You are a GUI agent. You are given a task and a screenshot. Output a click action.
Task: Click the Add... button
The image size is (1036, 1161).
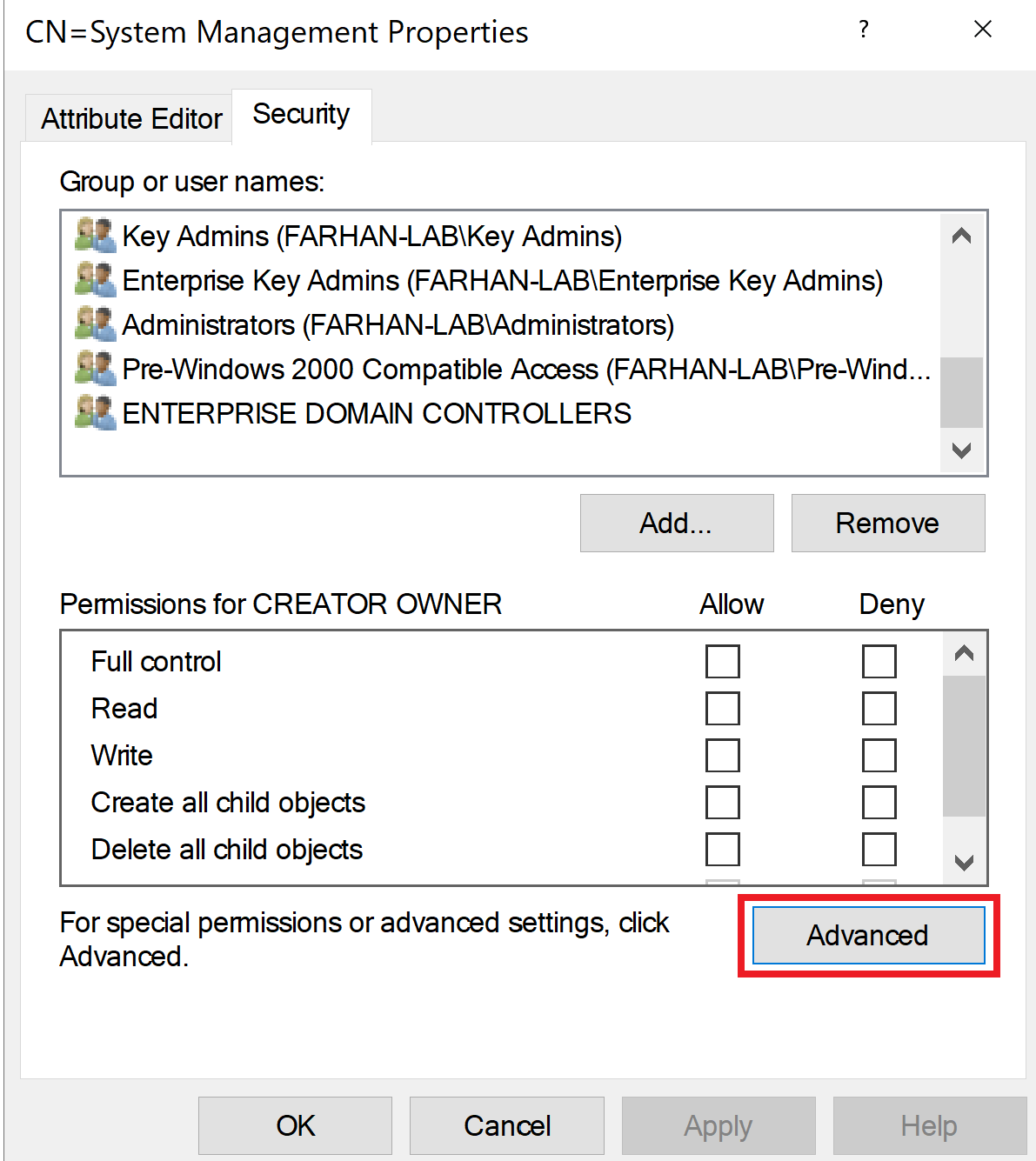coord(676,524)
